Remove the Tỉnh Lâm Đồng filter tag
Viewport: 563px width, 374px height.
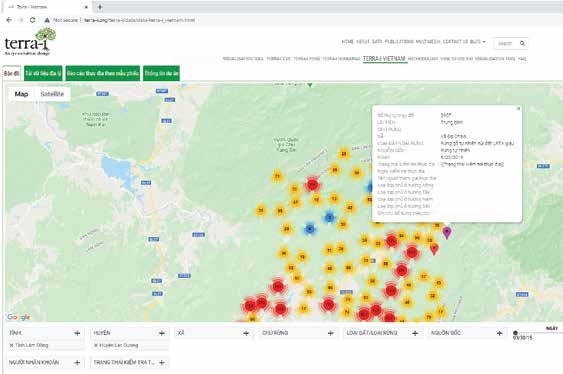(11, 345)
